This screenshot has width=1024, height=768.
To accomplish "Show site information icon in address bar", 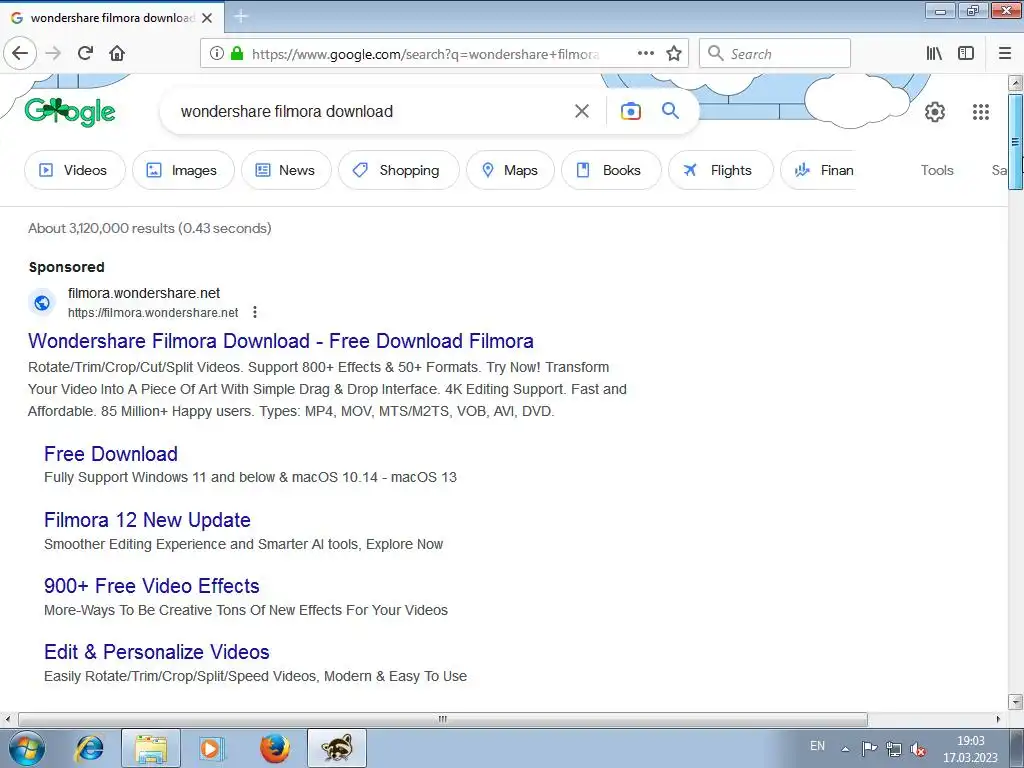I will tap(216, 54).
